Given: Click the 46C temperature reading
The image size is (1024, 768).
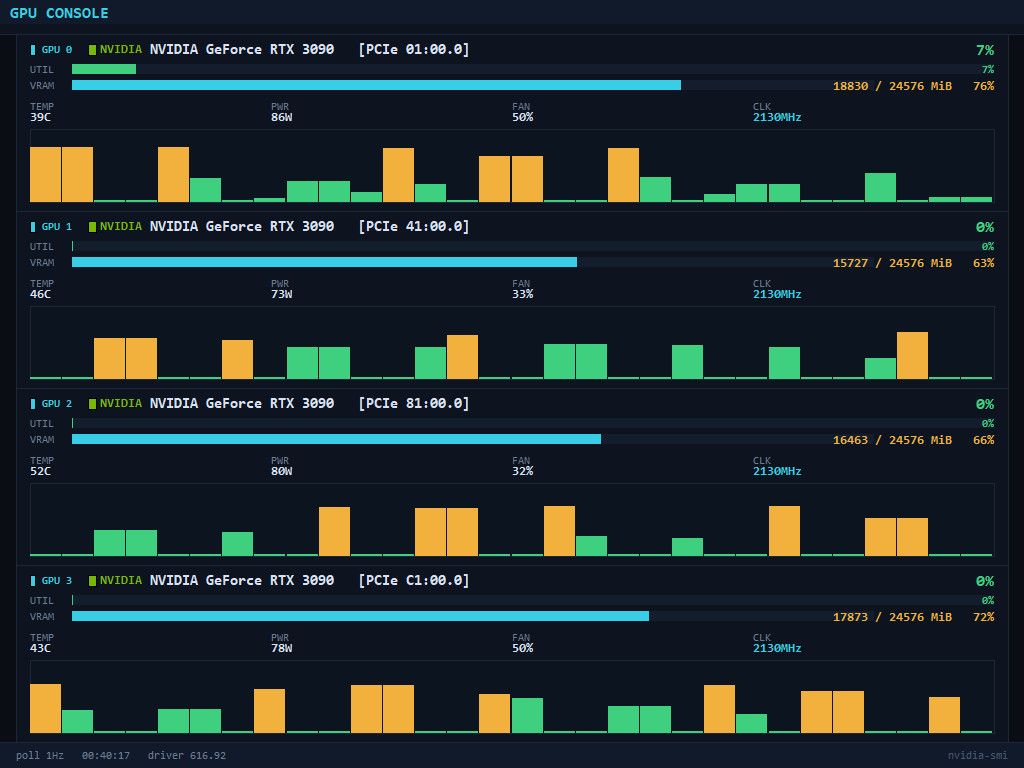Looking at the screenshot, I should (40, 295).
